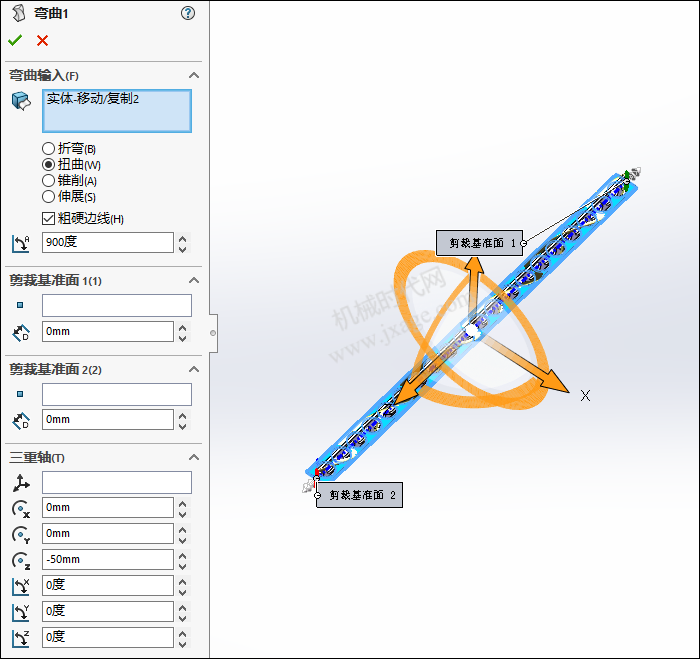Click the trim plane 1 reference selection box
The image size is (700, 659).
(117, 305)
